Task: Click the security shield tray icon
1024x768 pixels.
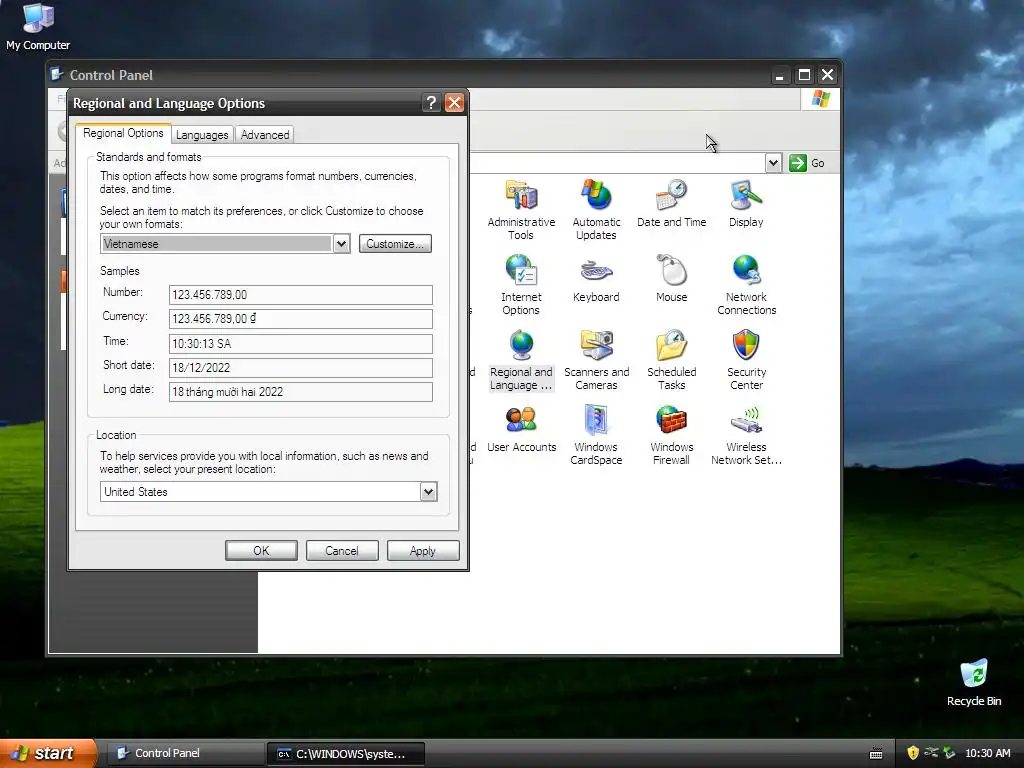Action: pyautogui.click(x=913, y=753)
